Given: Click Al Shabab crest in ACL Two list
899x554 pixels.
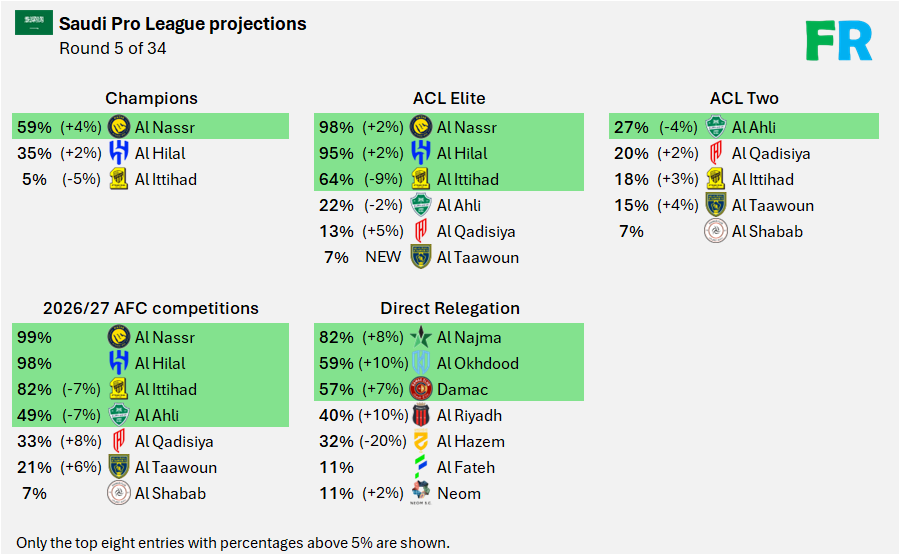Looking at the screenshot, I should [715, 231].
